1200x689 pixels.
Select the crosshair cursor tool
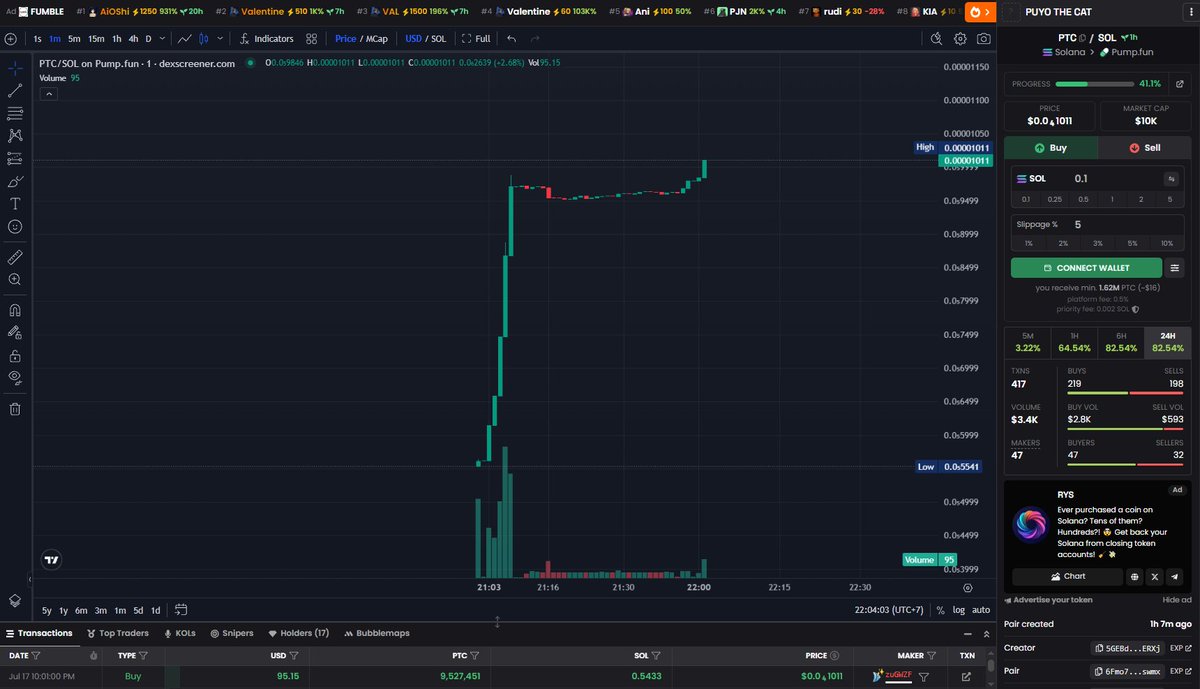[15, 69]
